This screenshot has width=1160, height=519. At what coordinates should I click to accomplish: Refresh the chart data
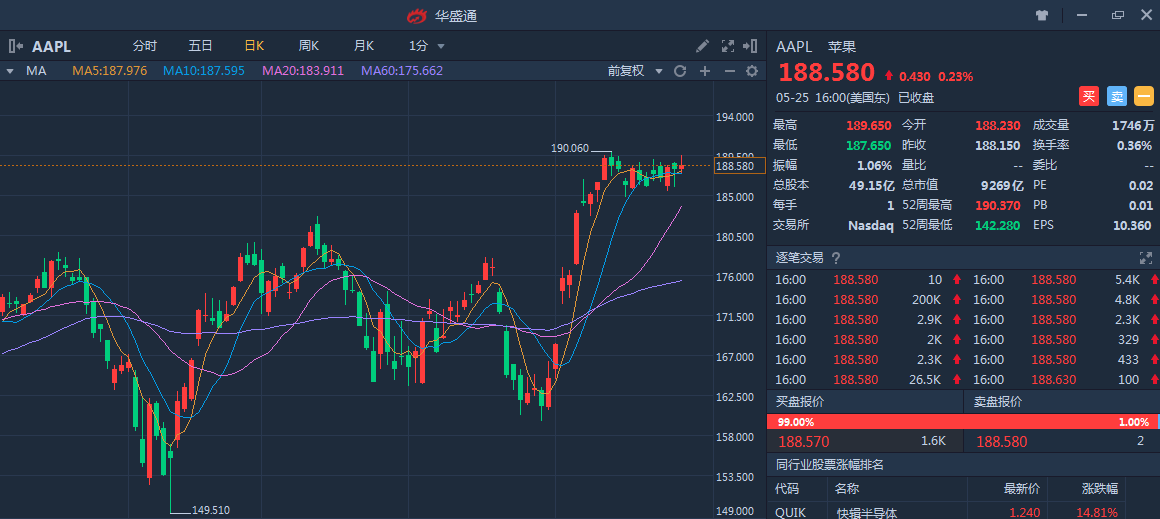point(680,71)
